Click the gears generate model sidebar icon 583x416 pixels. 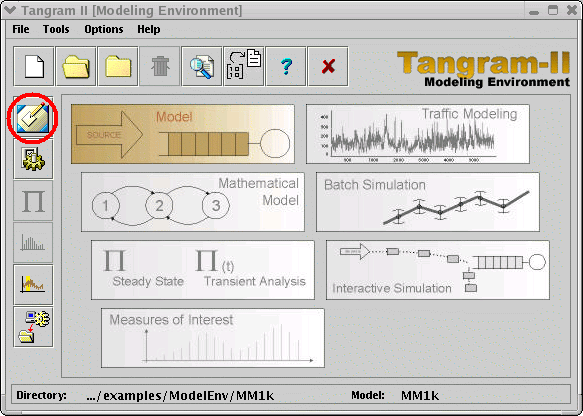pos(33,159)
